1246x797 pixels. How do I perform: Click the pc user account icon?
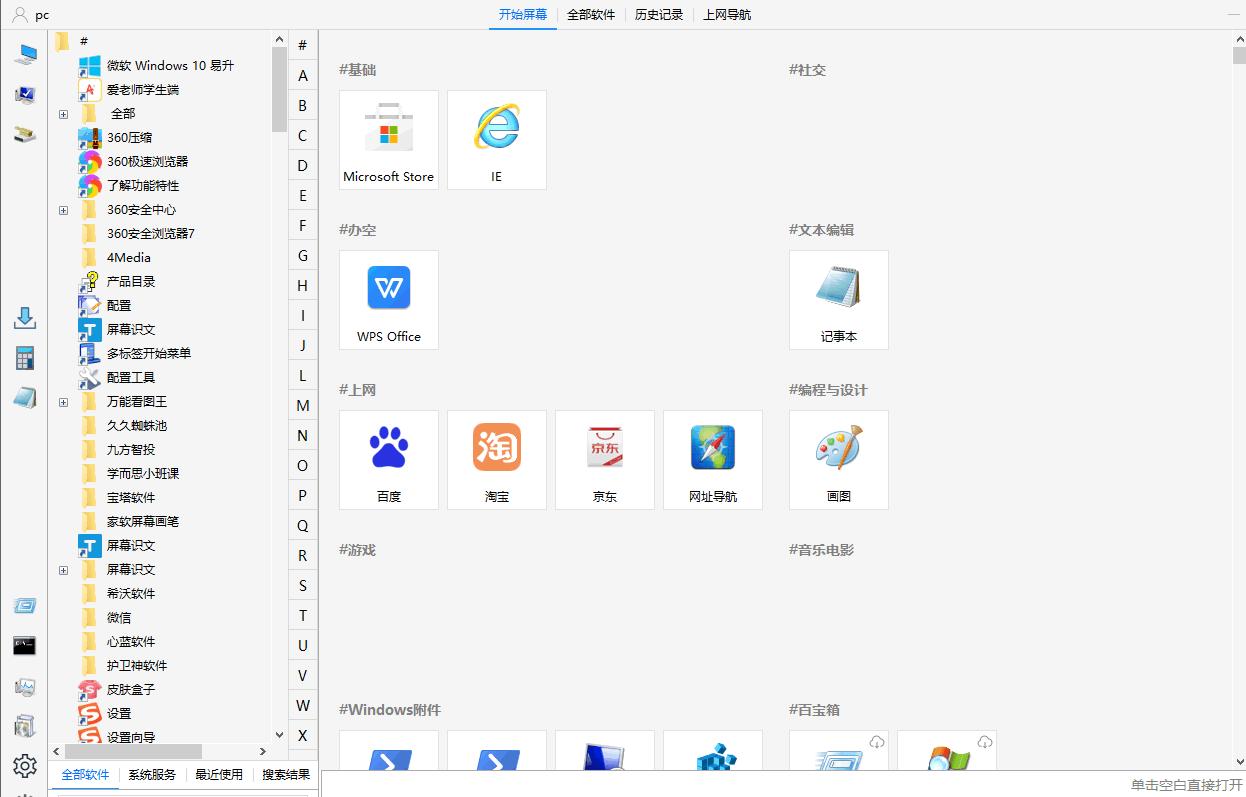tap(20, 15)
